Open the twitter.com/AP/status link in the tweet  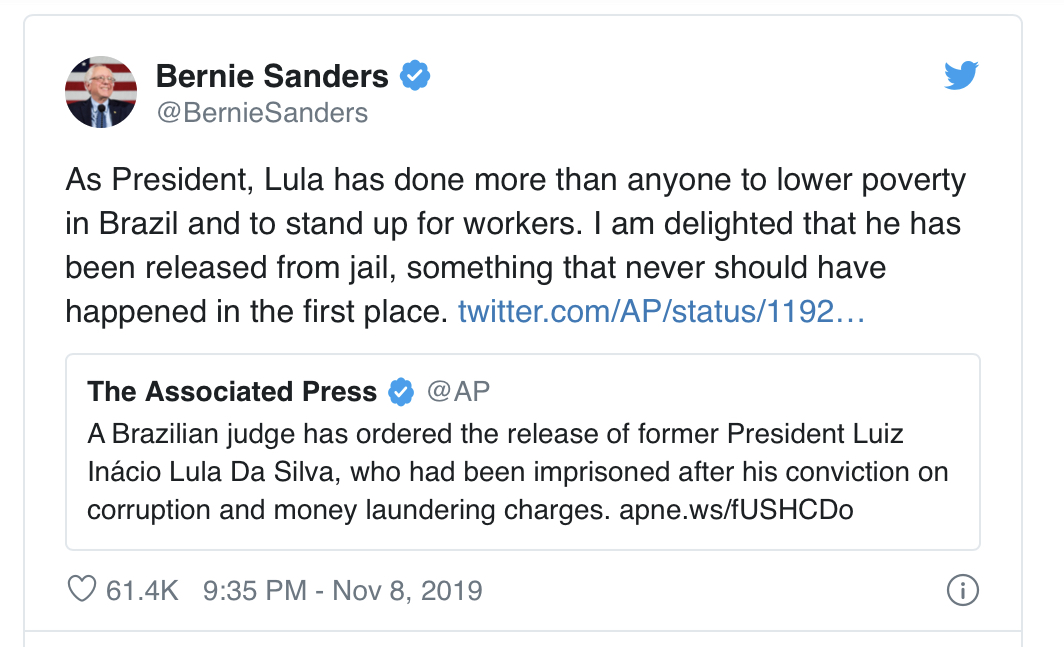tap(661, 312)
